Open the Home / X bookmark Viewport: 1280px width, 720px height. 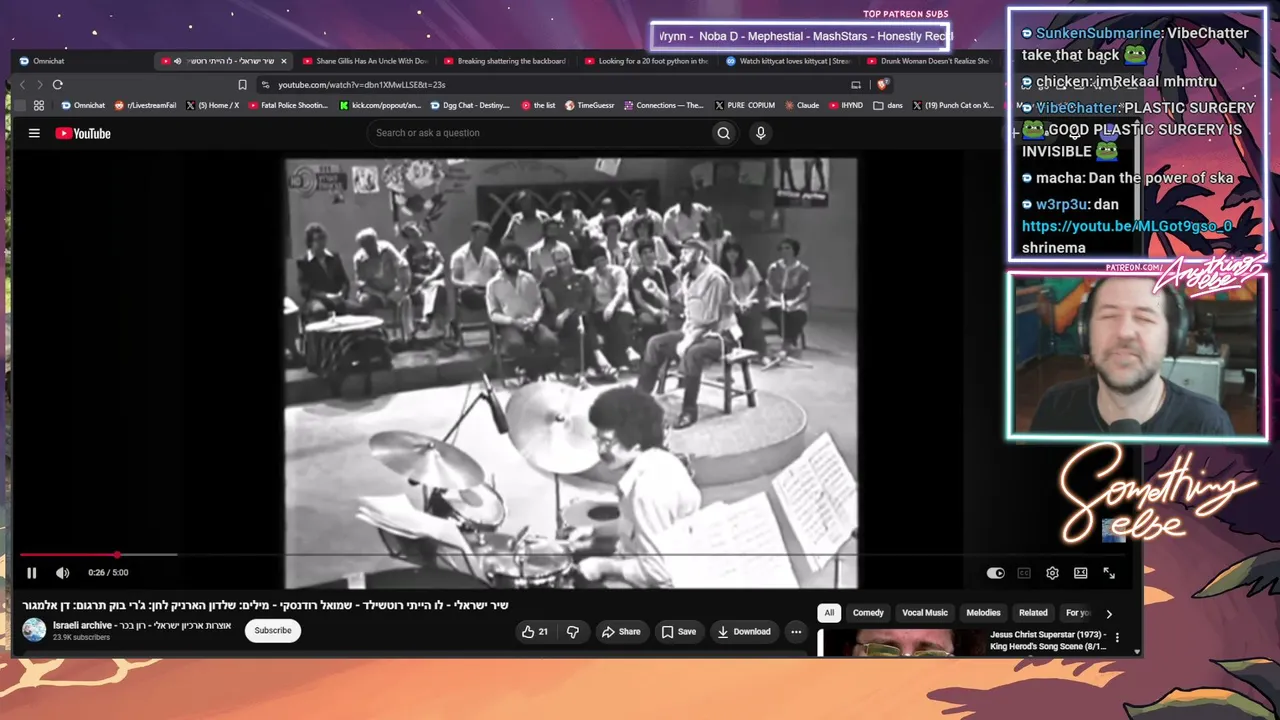[212, 105]
